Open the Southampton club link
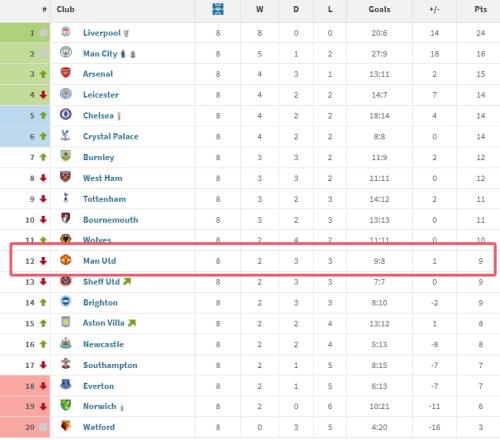The height and width of the screenshot is (440, 500). coord(110,365)
